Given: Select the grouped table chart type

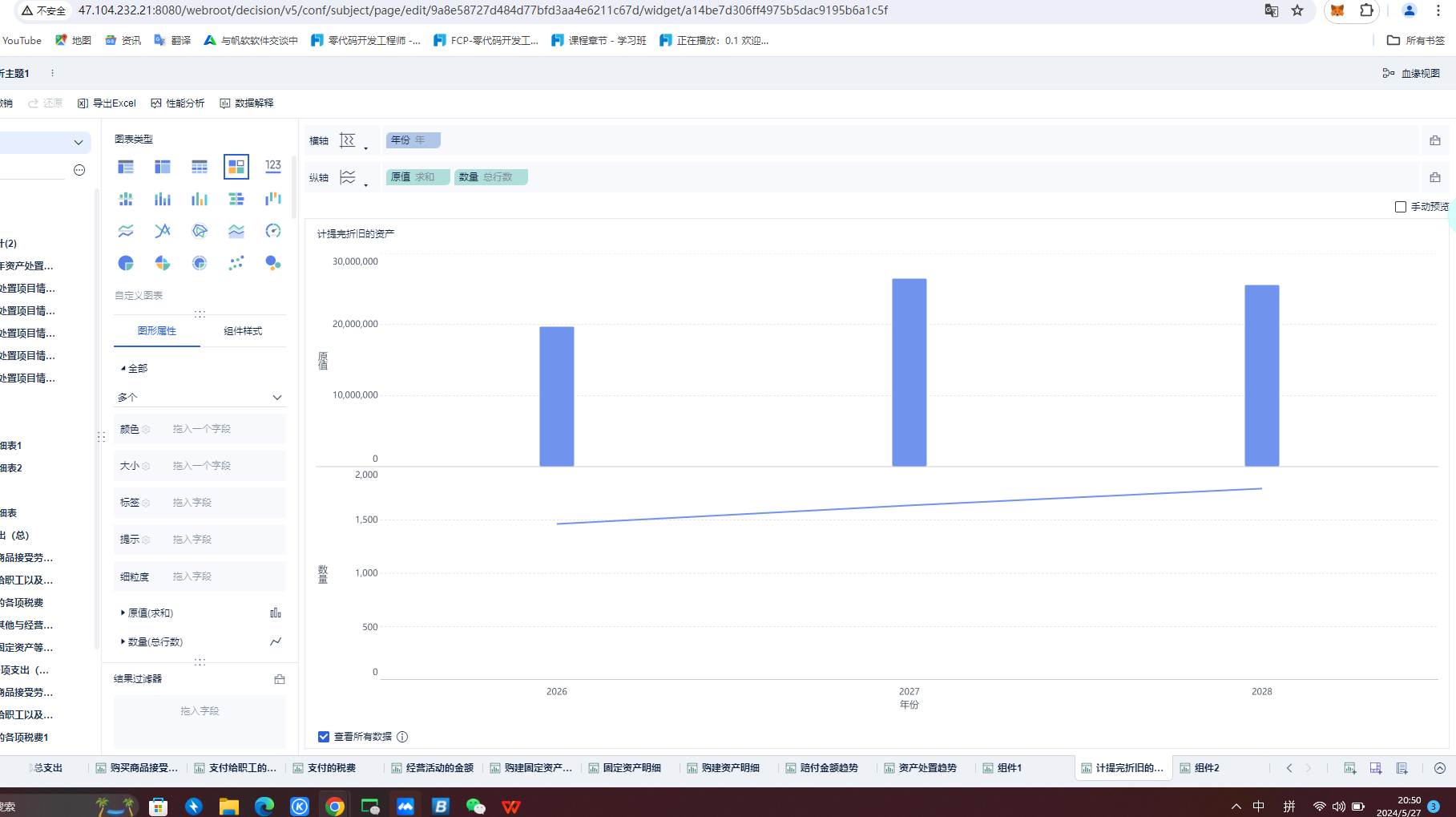Looking at the screenshot, I should click(126, 167).
